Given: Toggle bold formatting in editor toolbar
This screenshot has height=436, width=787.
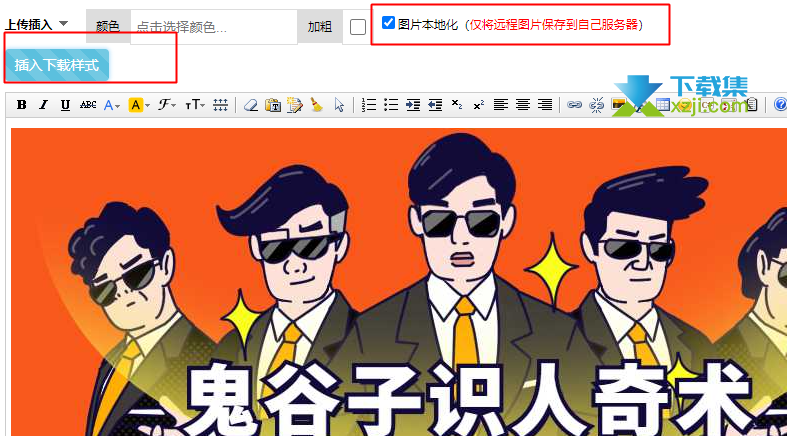Looking at the screenshot, I should [22, 105].
